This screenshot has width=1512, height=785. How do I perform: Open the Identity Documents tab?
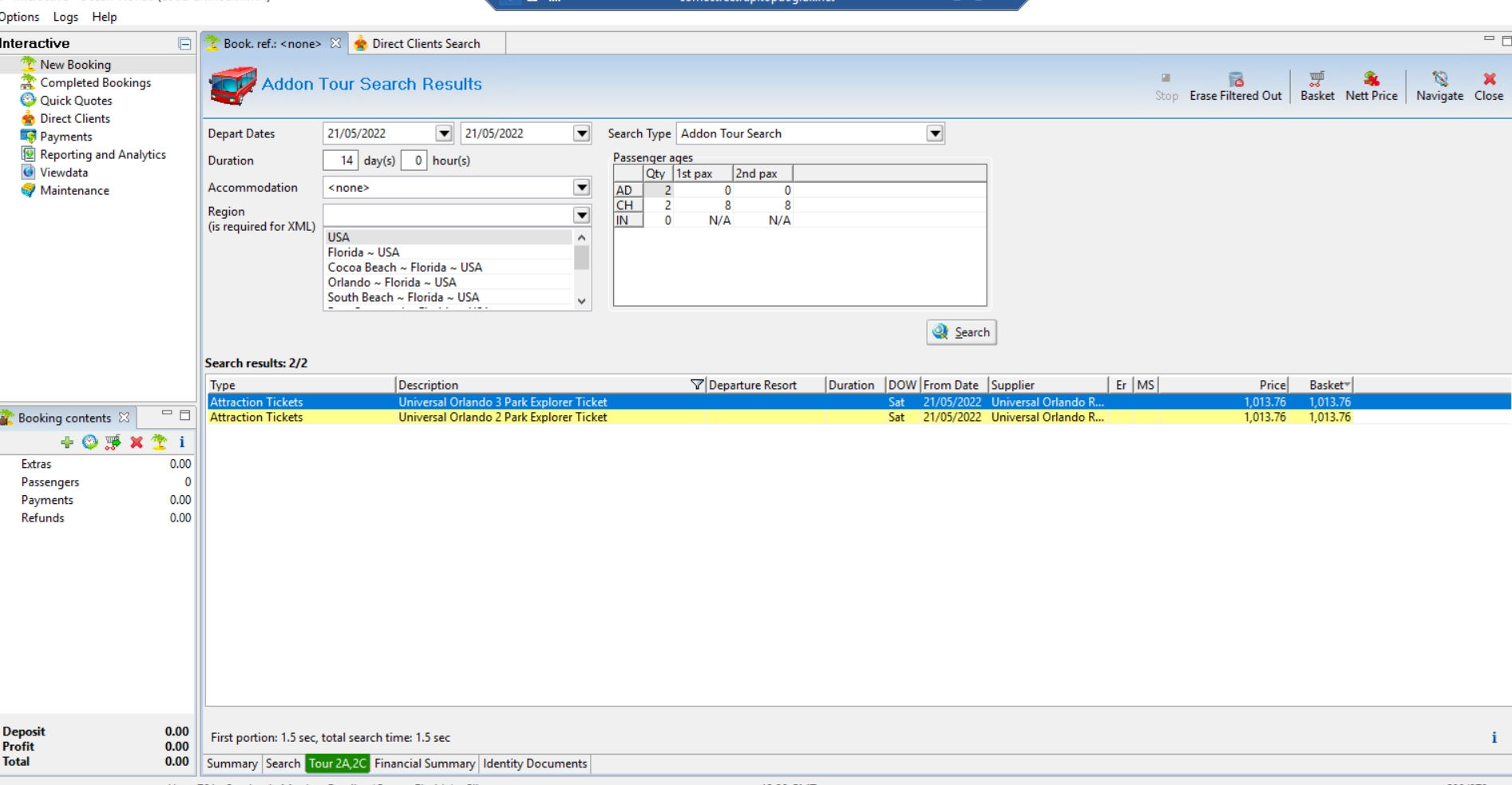pos(535,763)
